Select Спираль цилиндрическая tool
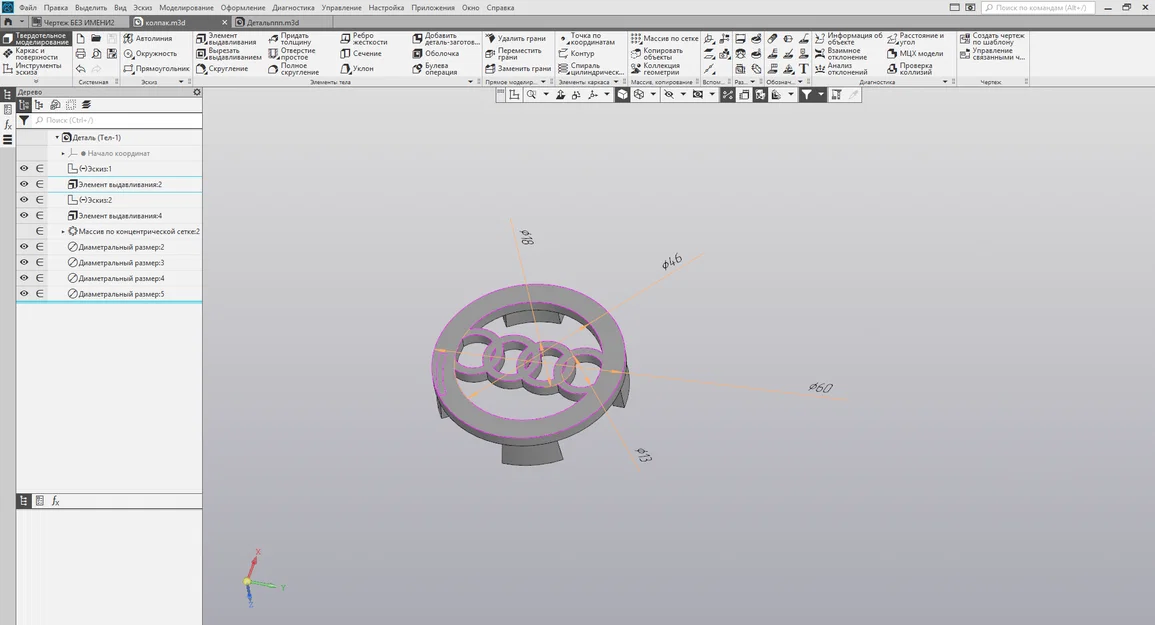 [591, 69]
